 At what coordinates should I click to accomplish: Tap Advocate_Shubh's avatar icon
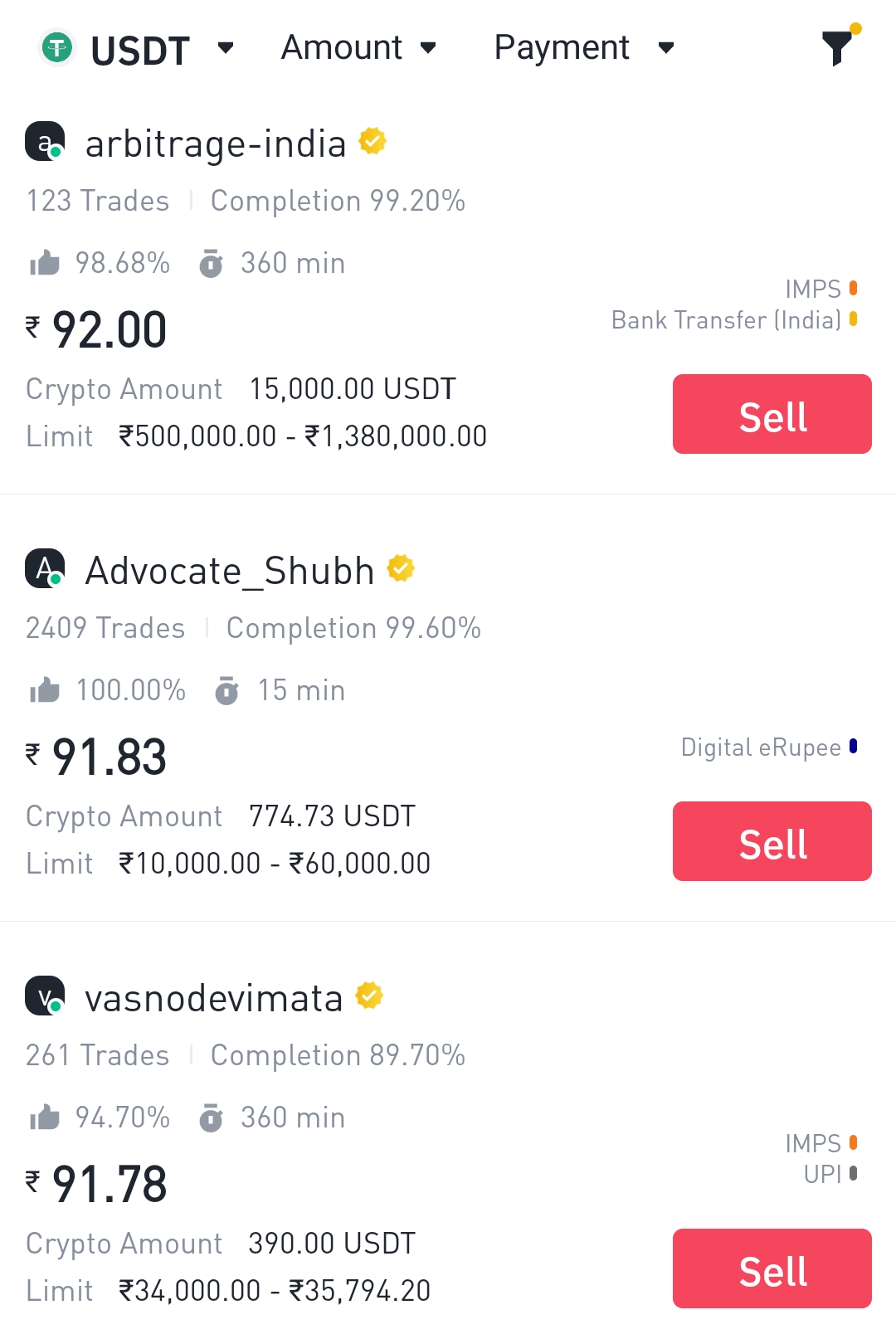(x=45, y=568)
